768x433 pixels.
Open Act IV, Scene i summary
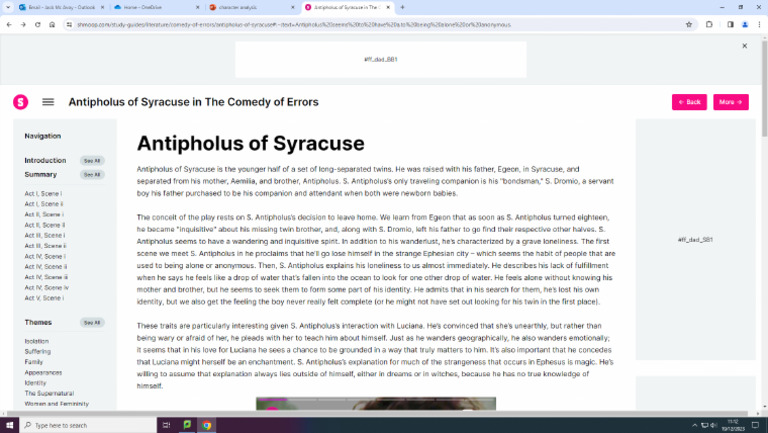(45, 256)
